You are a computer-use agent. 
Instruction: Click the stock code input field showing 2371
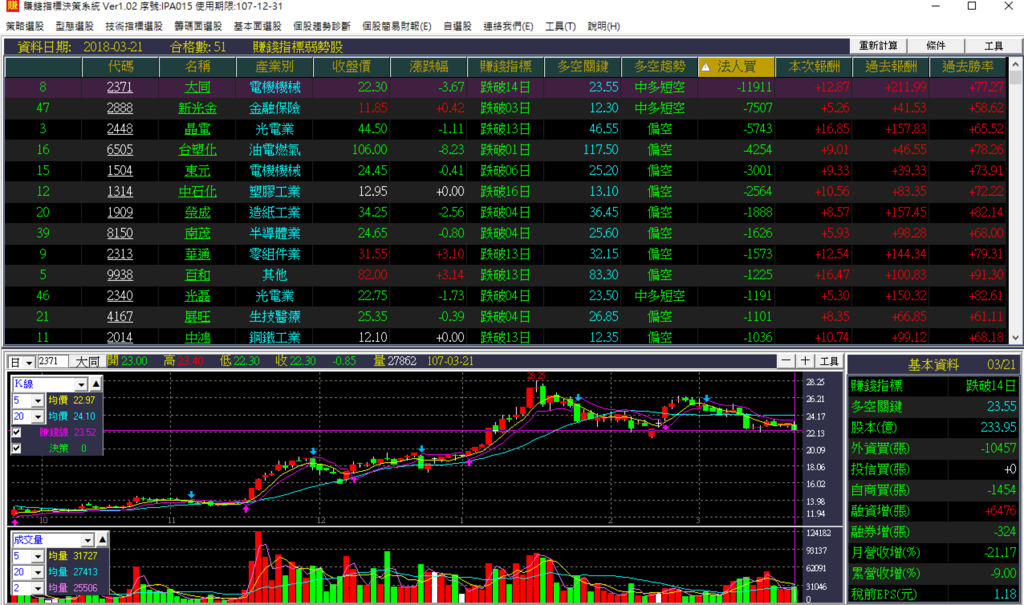click(x=53, y=361)
